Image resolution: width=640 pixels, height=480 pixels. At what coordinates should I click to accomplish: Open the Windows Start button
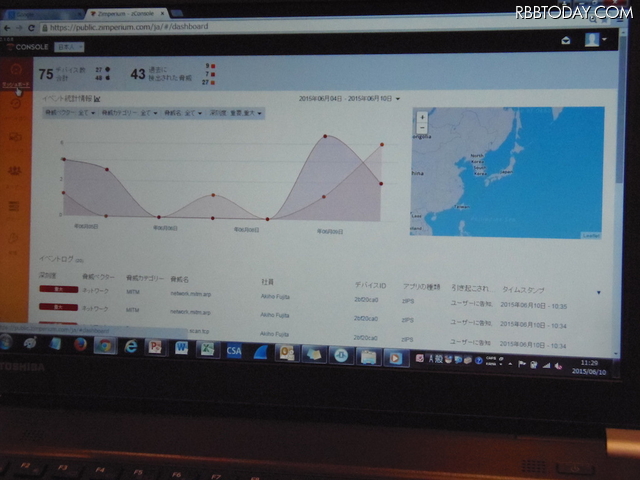tap(6, 342)
